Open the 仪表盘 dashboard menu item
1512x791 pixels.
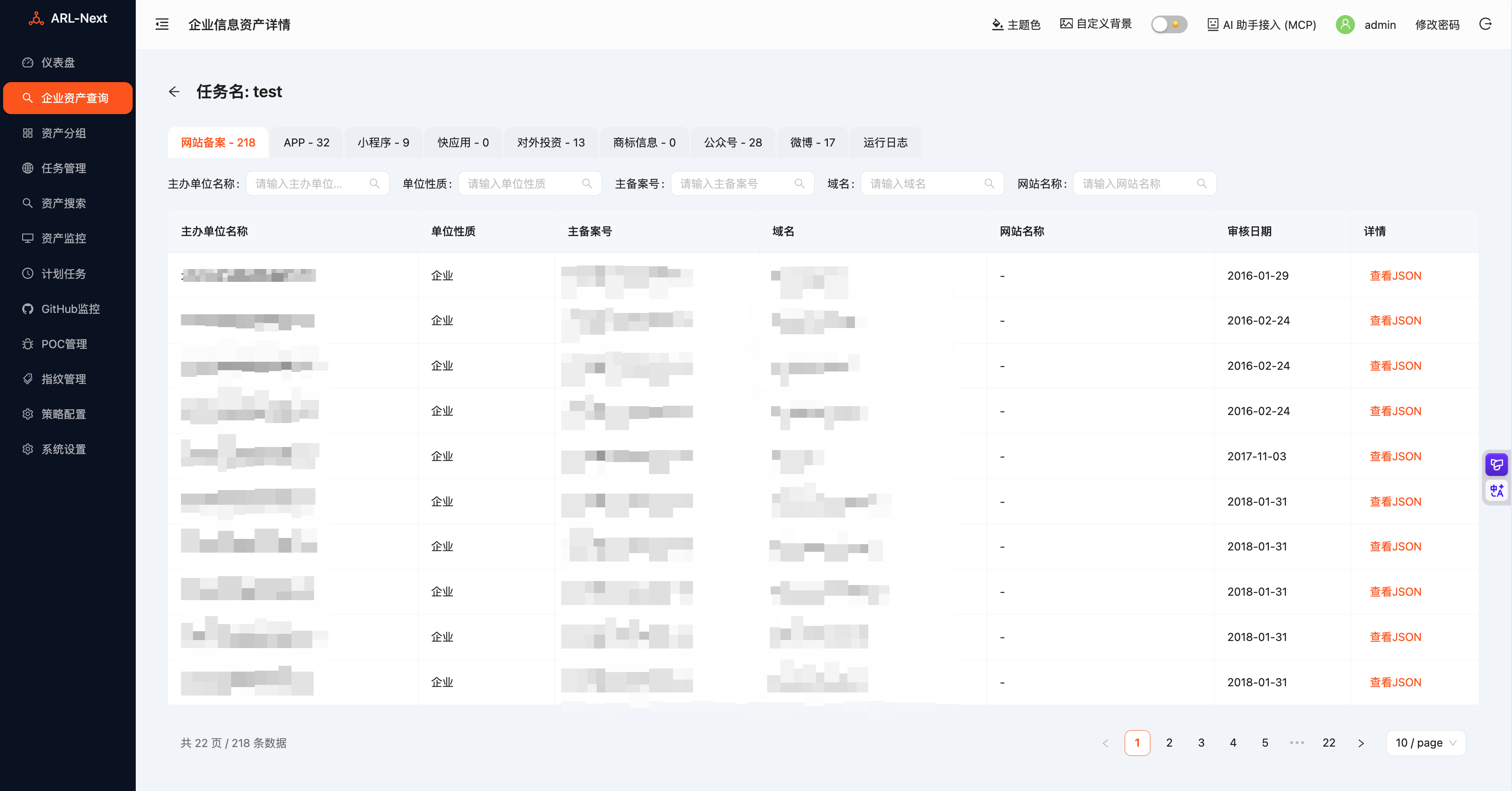(67, 62)
